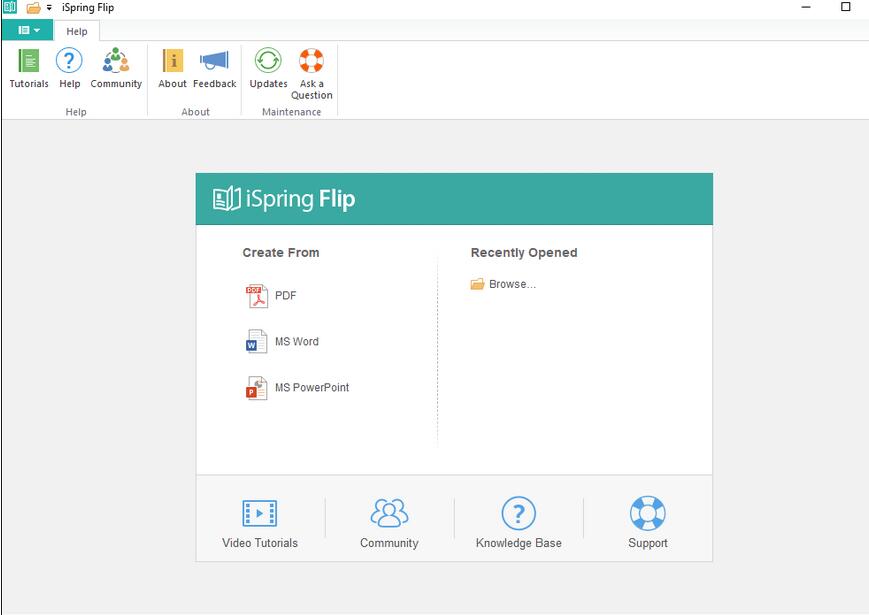This screenshot has width=869, height=615.
Task: Select the Help ribbon tab
Action: 76,32
